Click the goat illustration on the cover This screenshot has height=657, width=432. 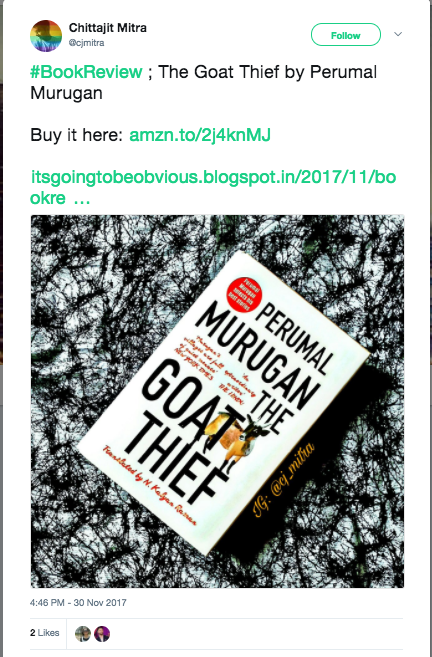237,436
